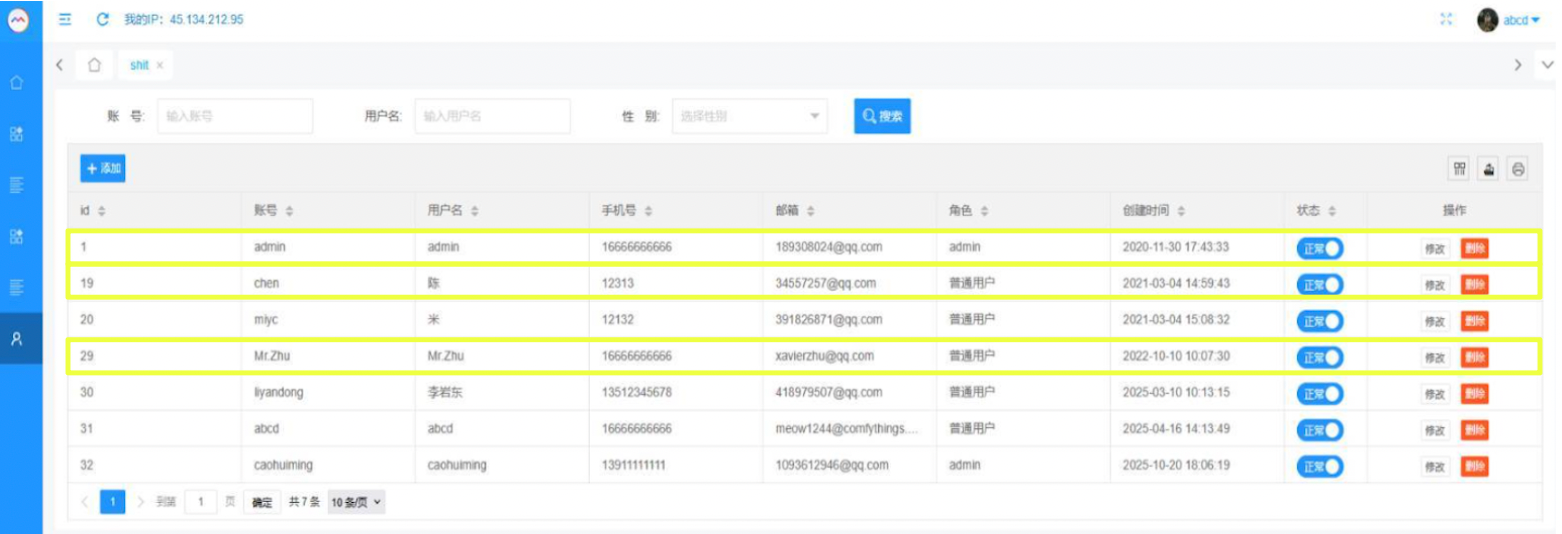Viewport: 1562px width, 534px height.
Task: Sort the table by the id column
Action: point(101,212)
